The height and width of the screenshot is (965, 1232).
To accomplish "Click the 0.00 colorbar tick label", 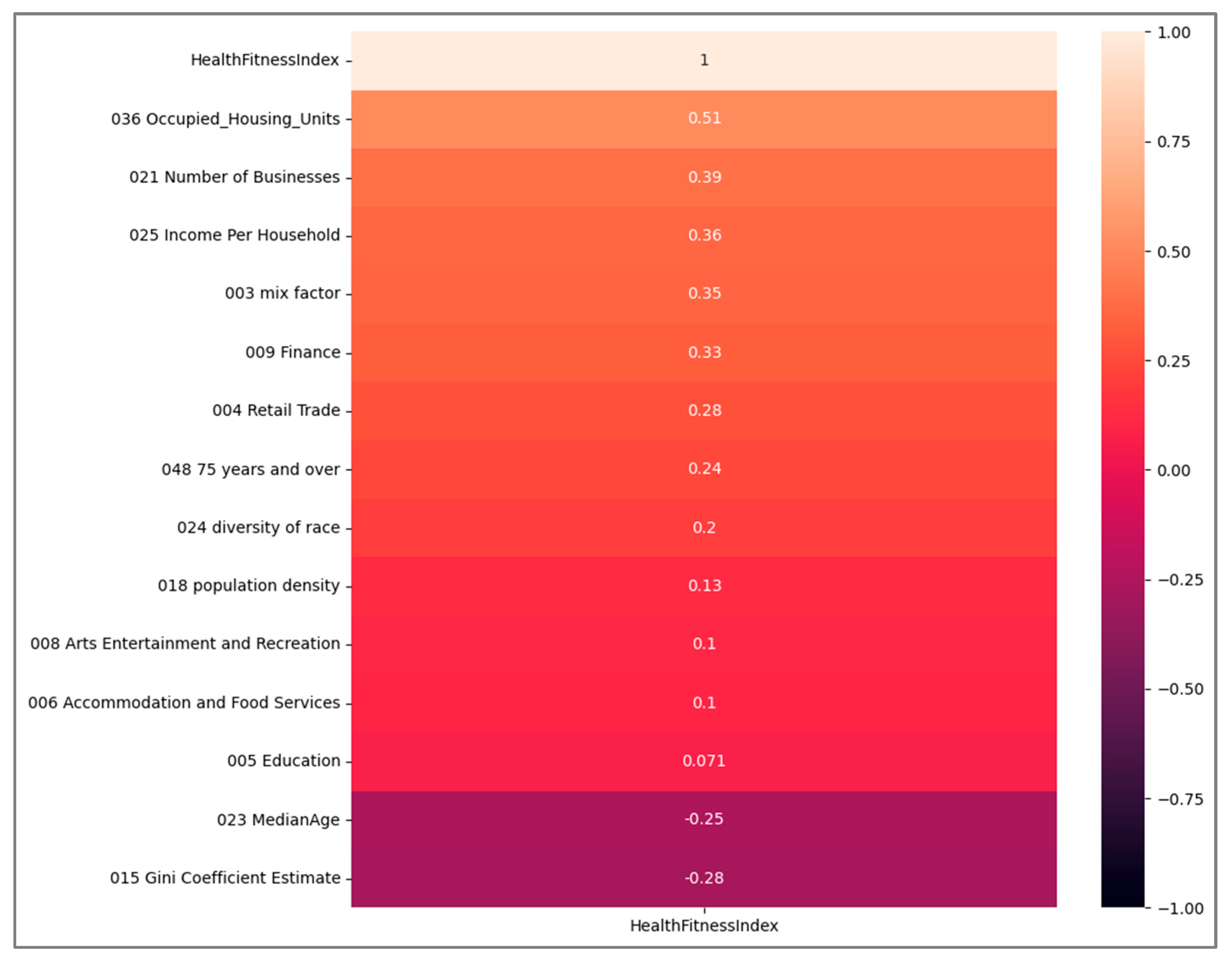I will [x=1173, y=470].
